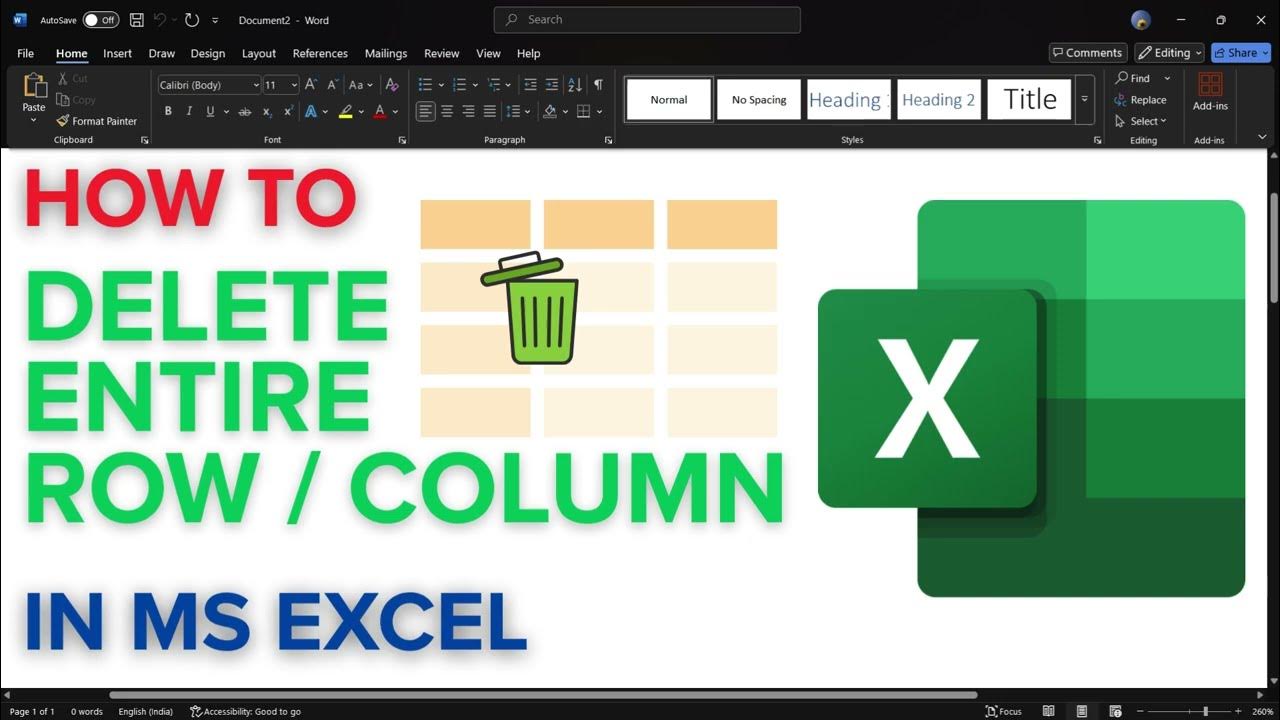Switch to the Layout tab
The width and height of the screenshot is (1280, 720).
pyautogui.click(x=259, y=53)
